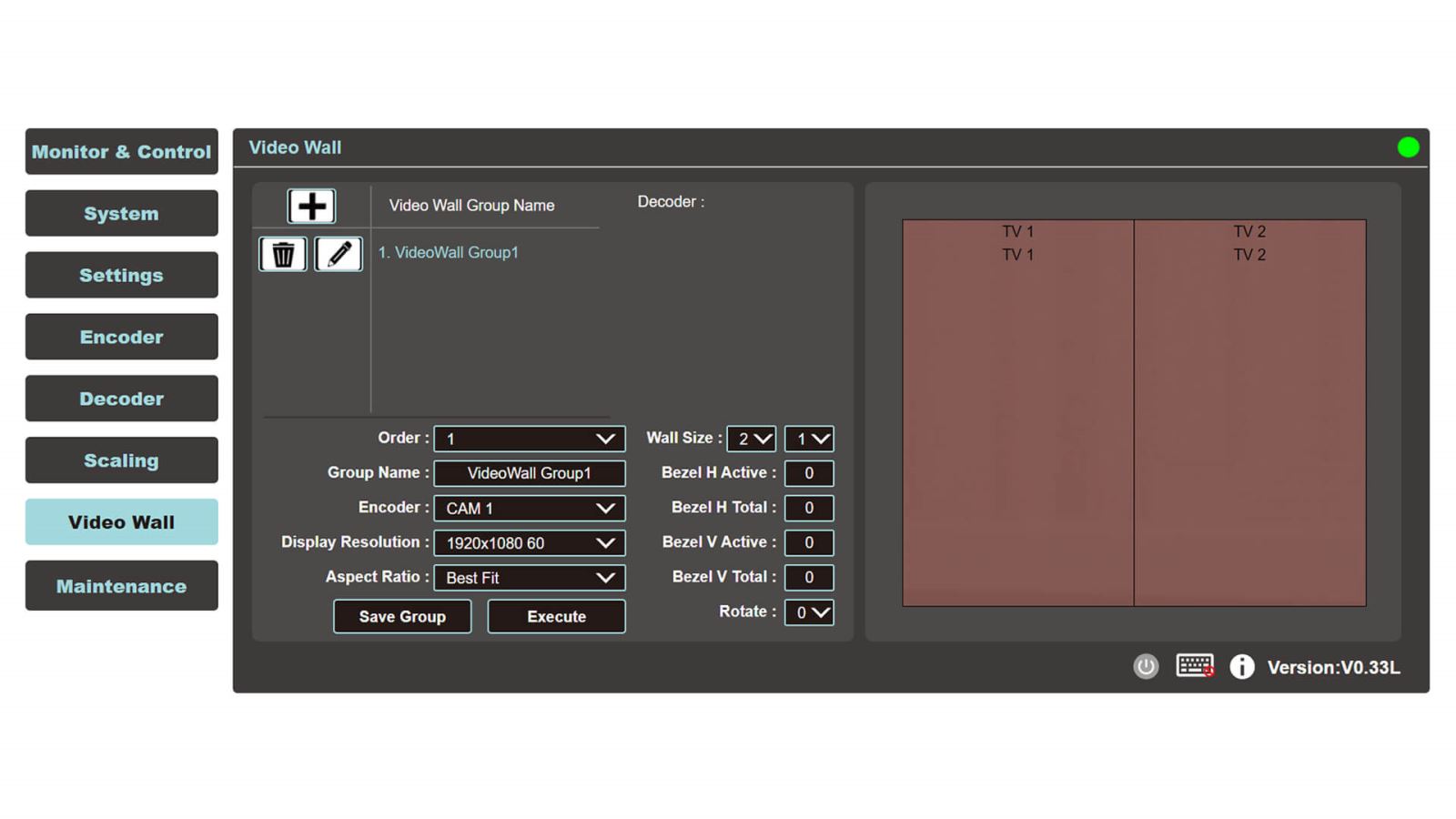This screenshot has width=1456, height=819.
Task: Open Wall Size rows dropdown showing 1
Action: (809, 439)
